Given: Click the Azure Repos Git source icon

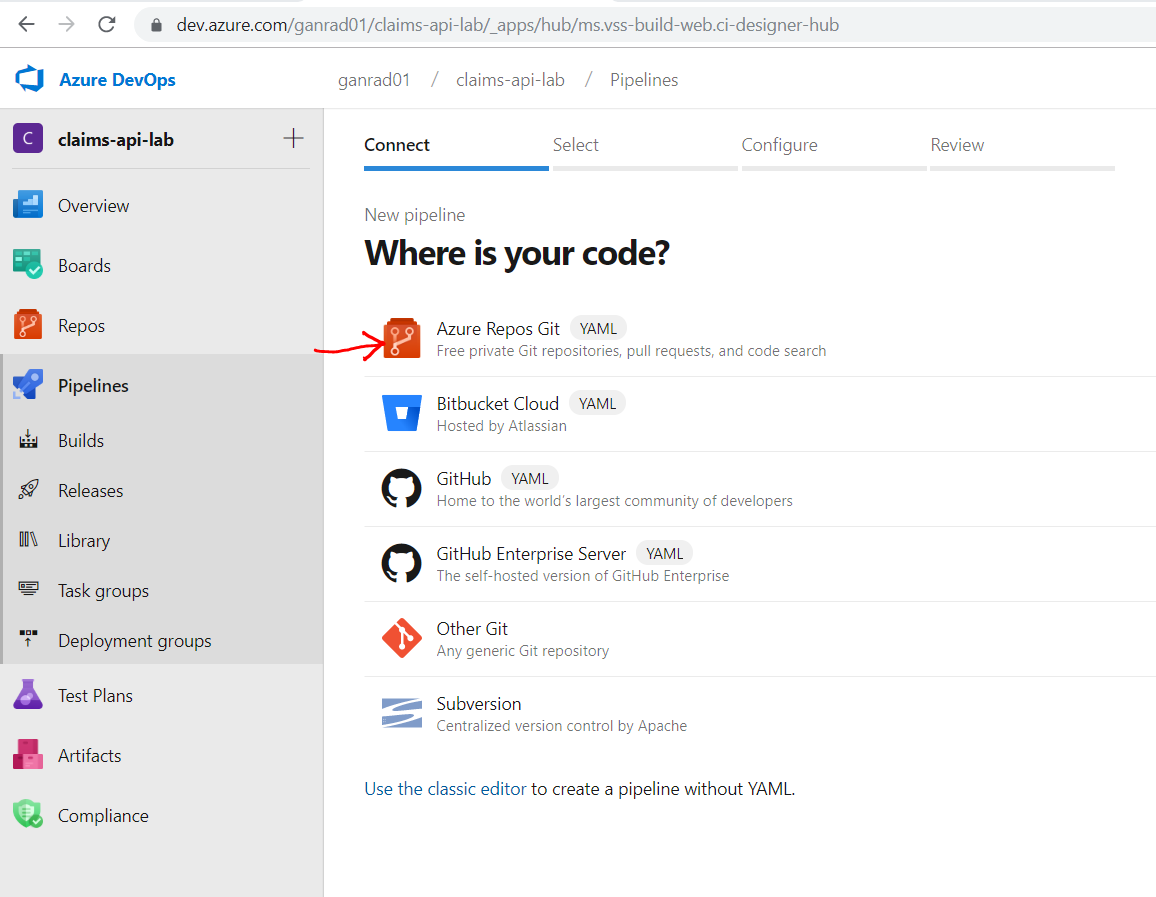Looking at the screenshot, I should 402,338.
